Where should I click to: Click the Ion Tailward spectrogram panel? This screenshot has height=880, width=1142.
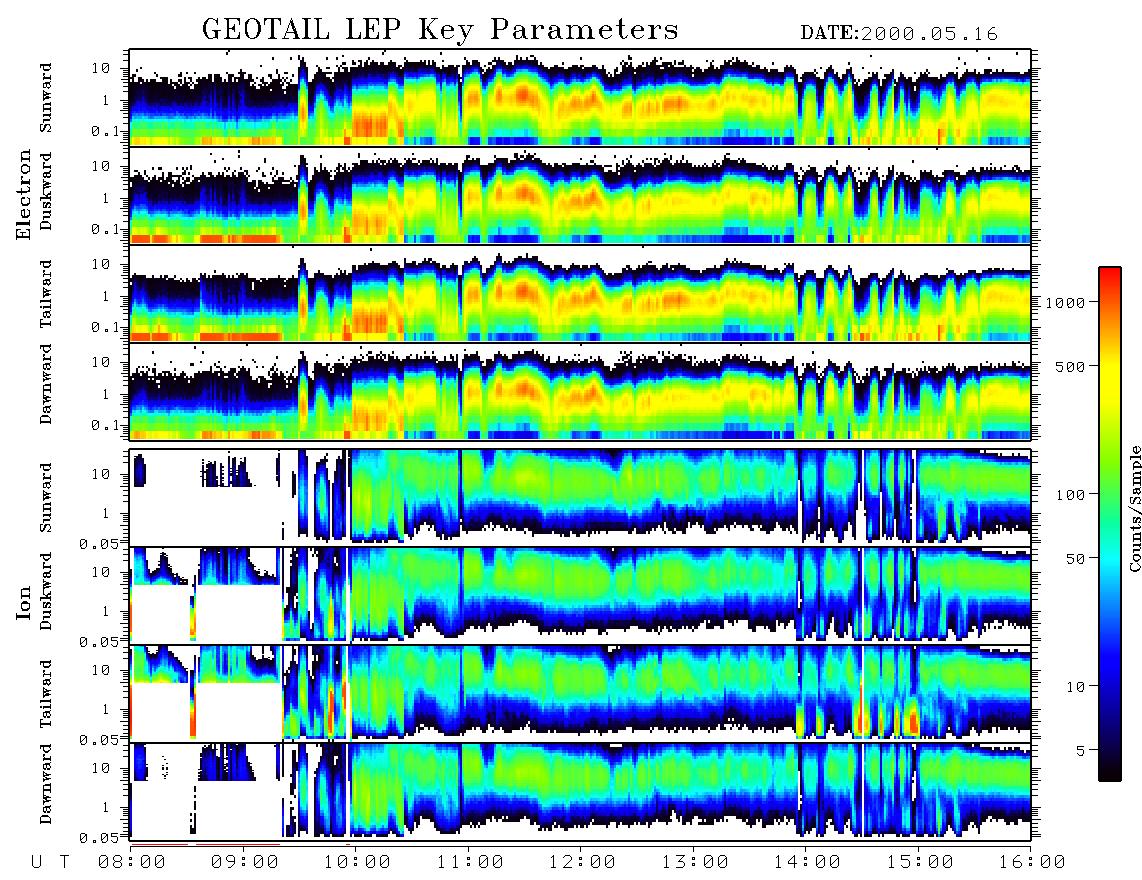[x=580, y=694]
